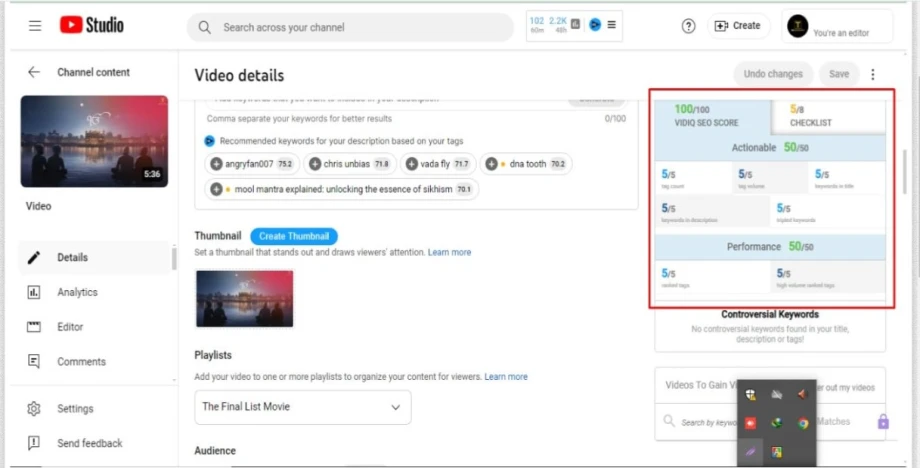The width and height of the screenshot is (920, 468).
Task: Open the Learn more link under Playlists
Action: tap(505, 377)
